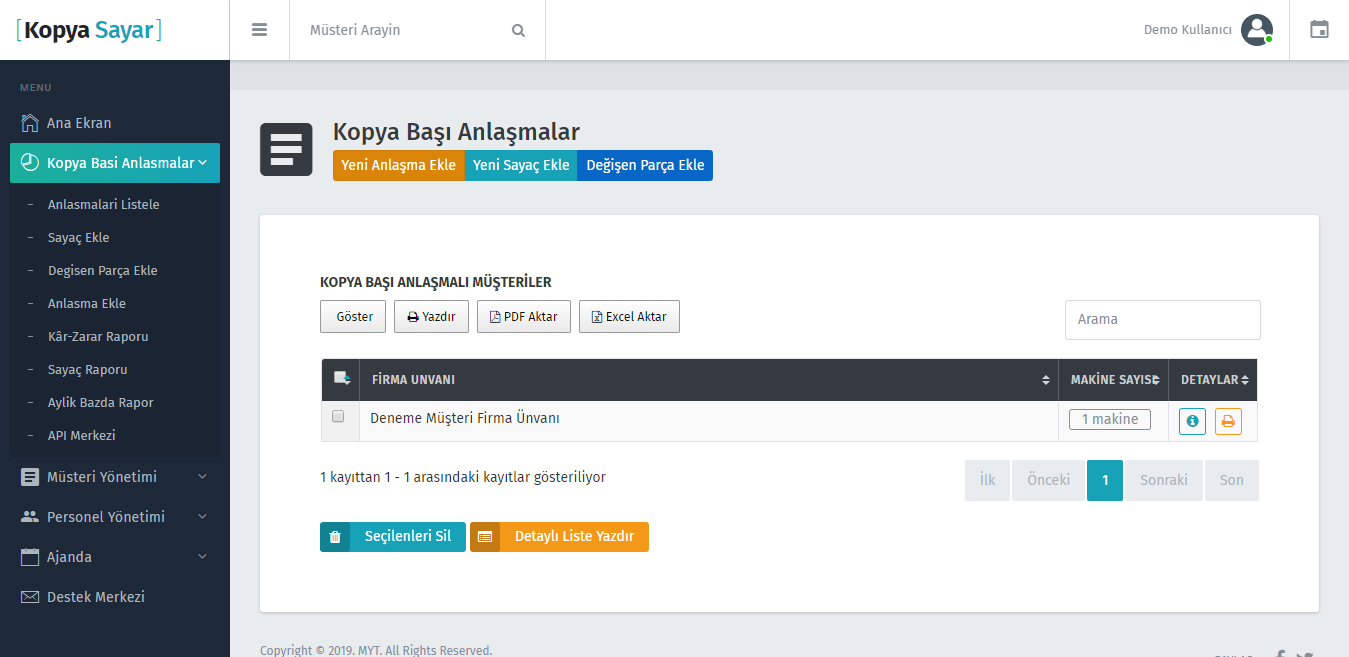Viewport: 1349px width, 657px height.
Task: Print the record using the orange printer icon
Action: [x=1228, y=420]
